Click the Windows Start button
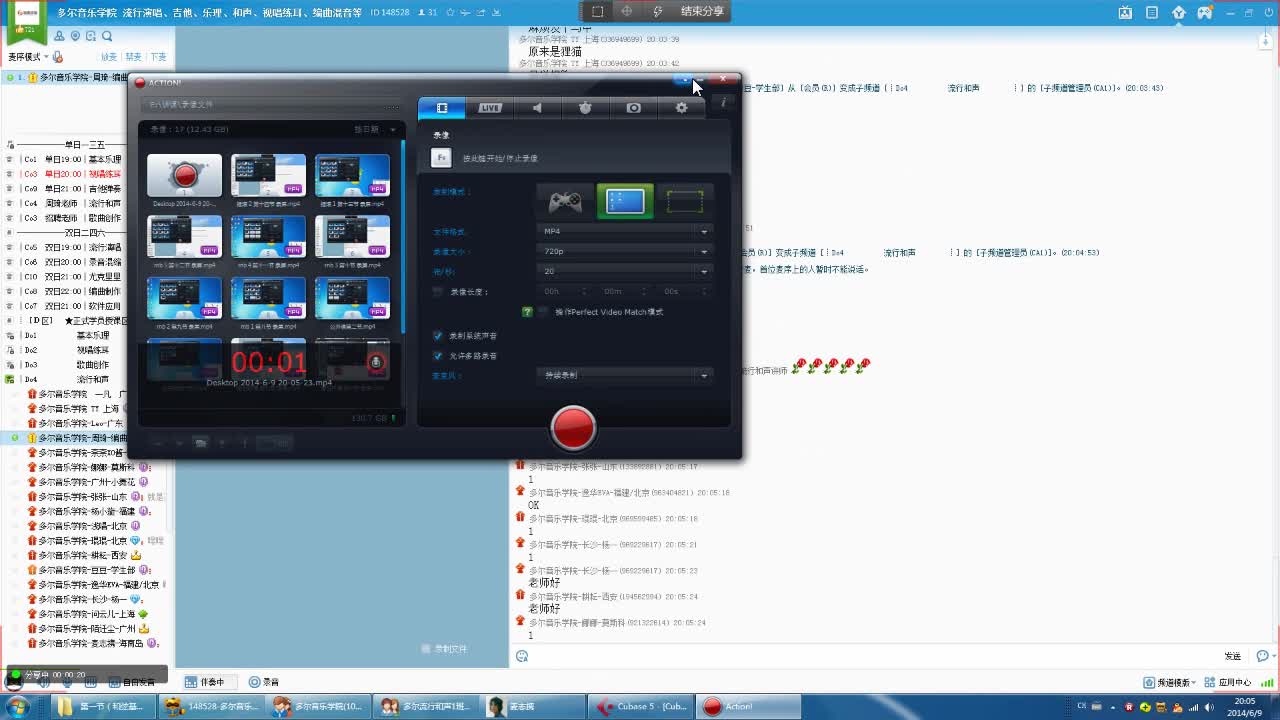The height and width of the screenshot is (720, 1280). pyautogui.click(x=17, y=707)
